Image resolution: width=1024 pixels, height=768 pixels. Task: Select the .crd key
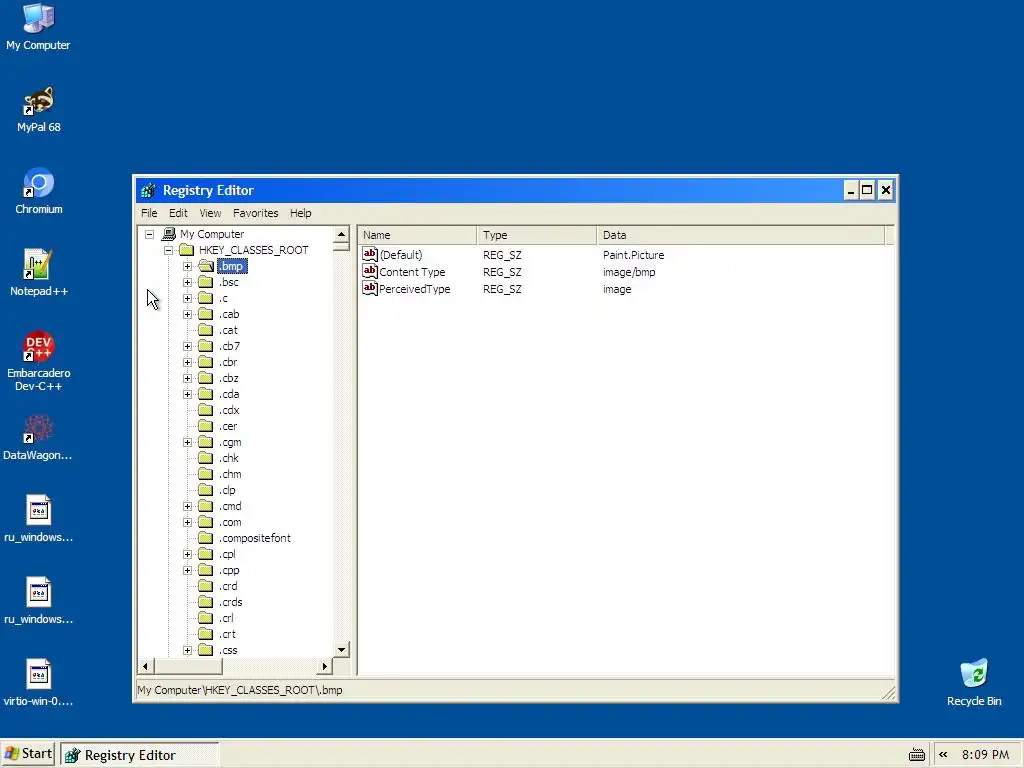point(228,586)
